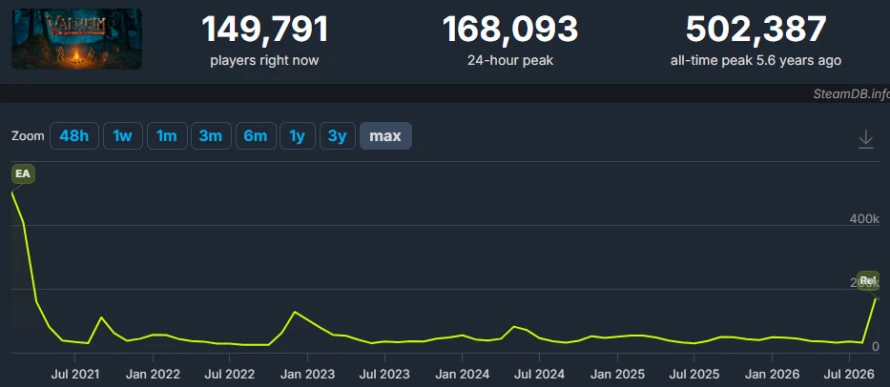The width and height of the screenshot is (890, 387).
Task: Set chart zoom to 3m
Action: 211,136
